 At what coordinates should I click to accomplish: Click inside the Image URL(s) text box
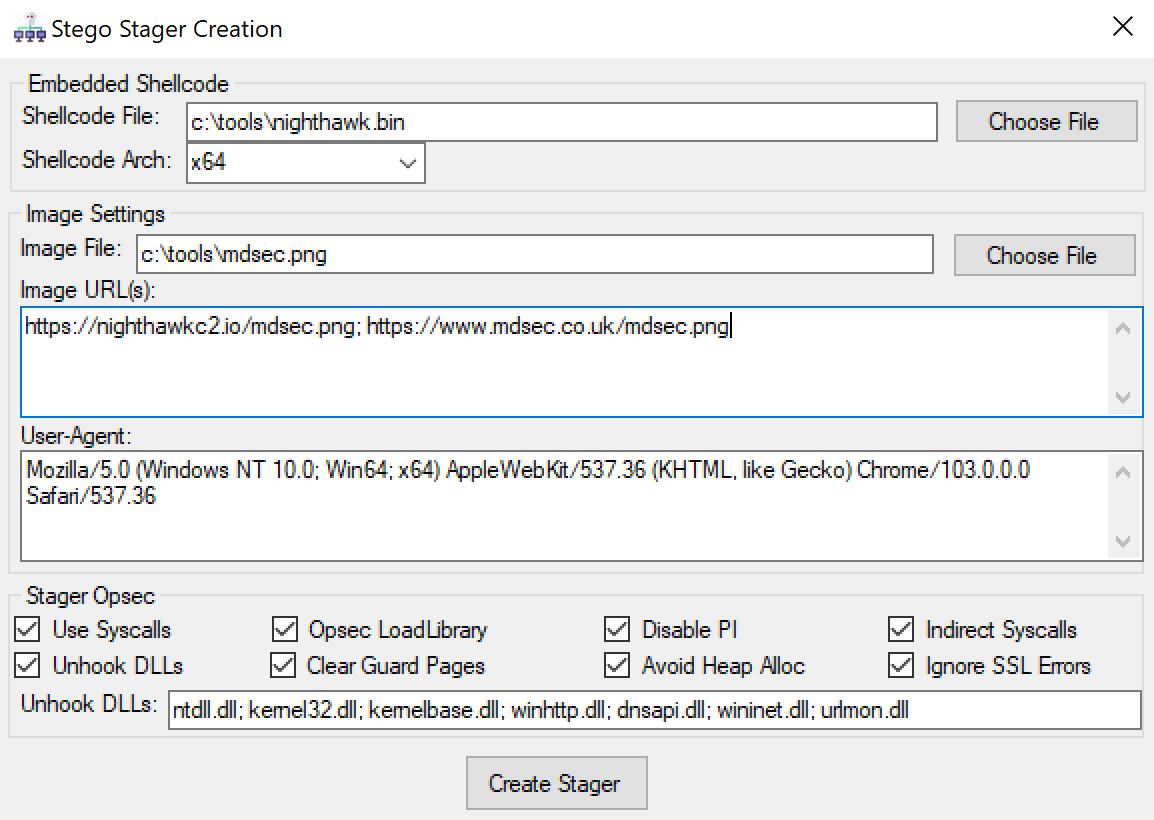565,362
